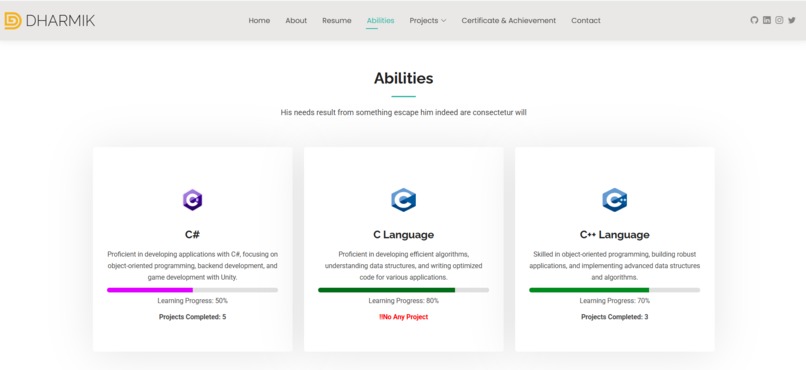Go to the Home nav link
This screenshot has width=806, height=370.
point(259,21)
